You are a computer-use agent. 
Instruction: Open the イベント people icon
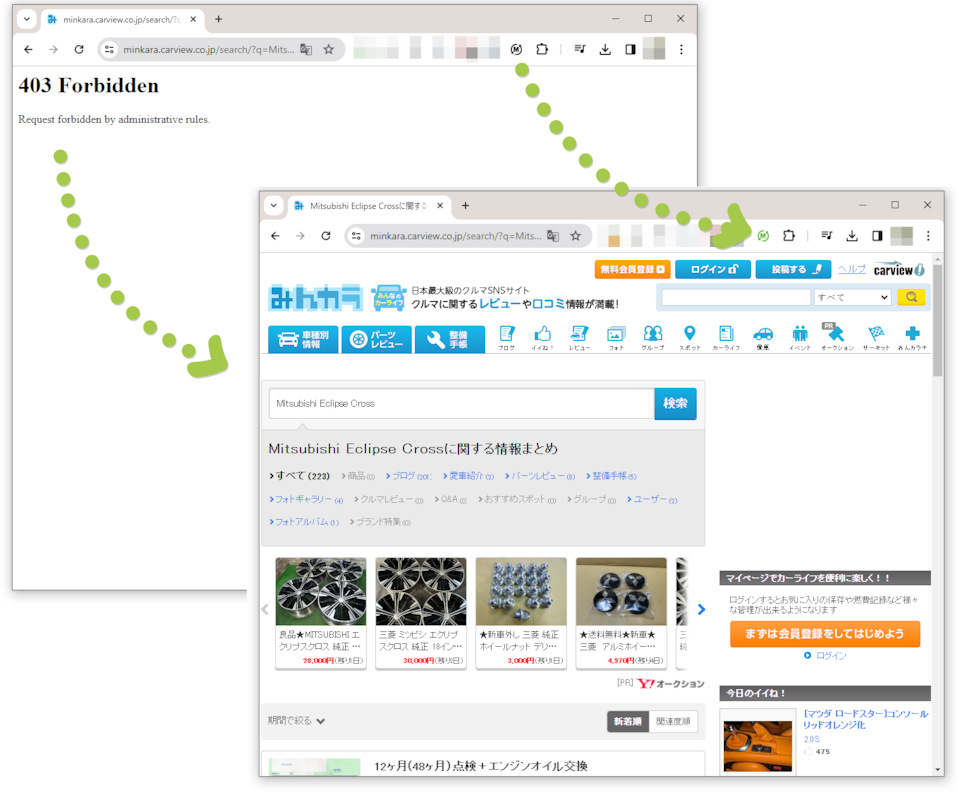point(800,337)
